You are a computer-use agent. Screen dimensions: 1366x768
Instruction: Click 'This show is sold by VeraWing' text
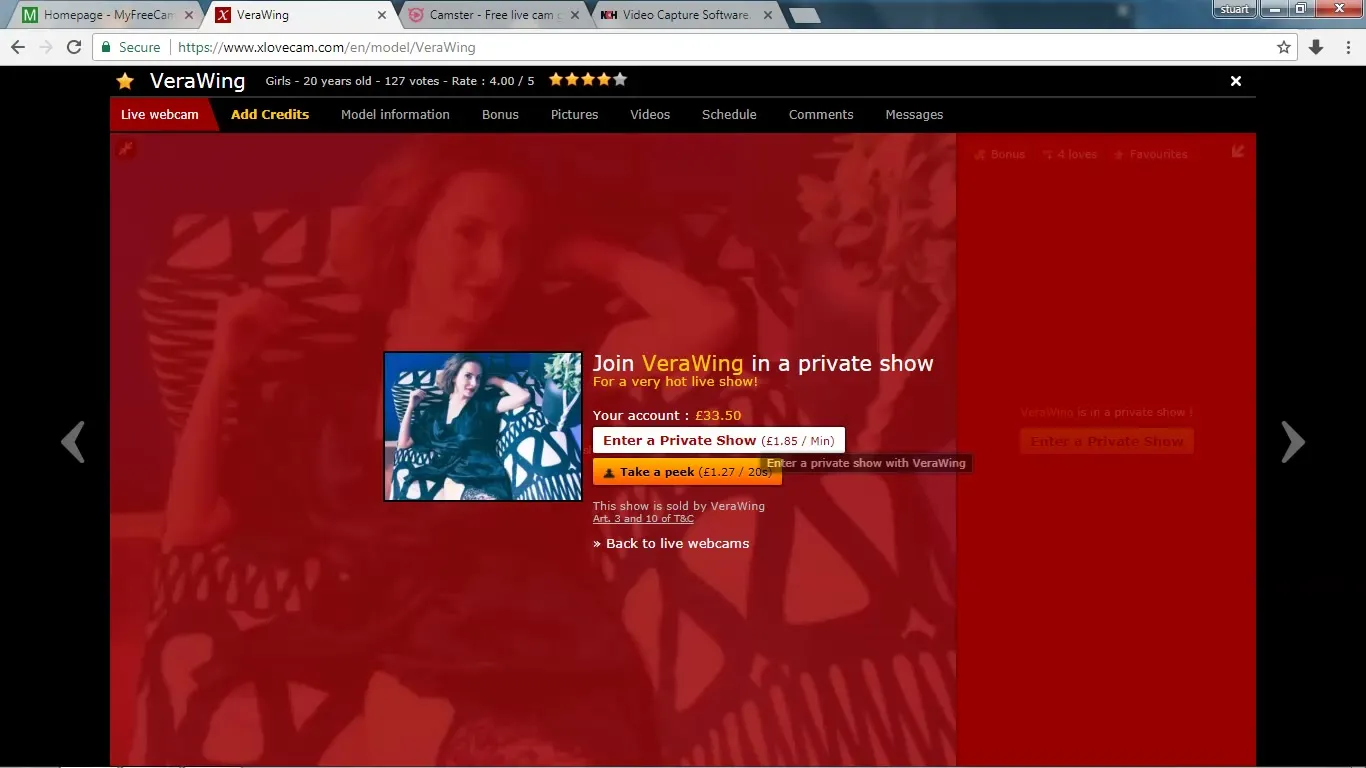(679, 506)
